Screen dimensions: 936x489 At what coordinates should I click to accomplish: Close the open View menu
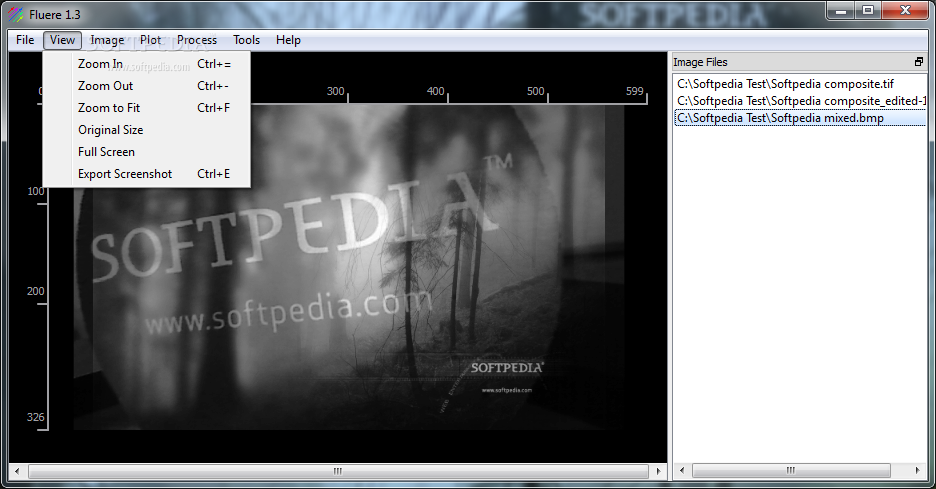(62, 40)
